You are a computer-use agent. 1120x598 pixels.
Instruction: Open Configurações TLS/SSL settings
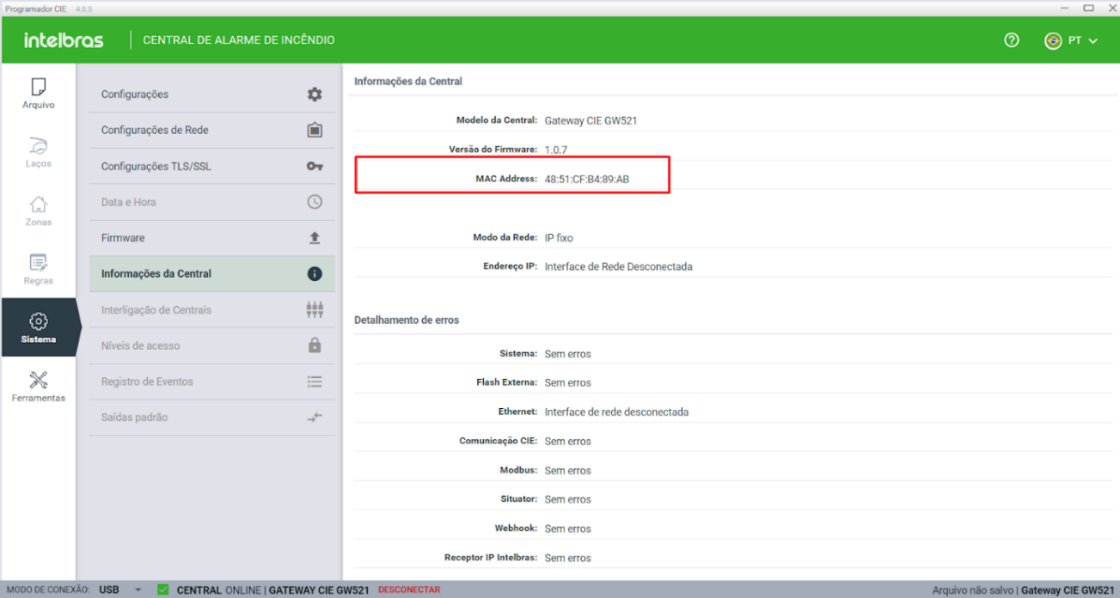coord(211,166)
